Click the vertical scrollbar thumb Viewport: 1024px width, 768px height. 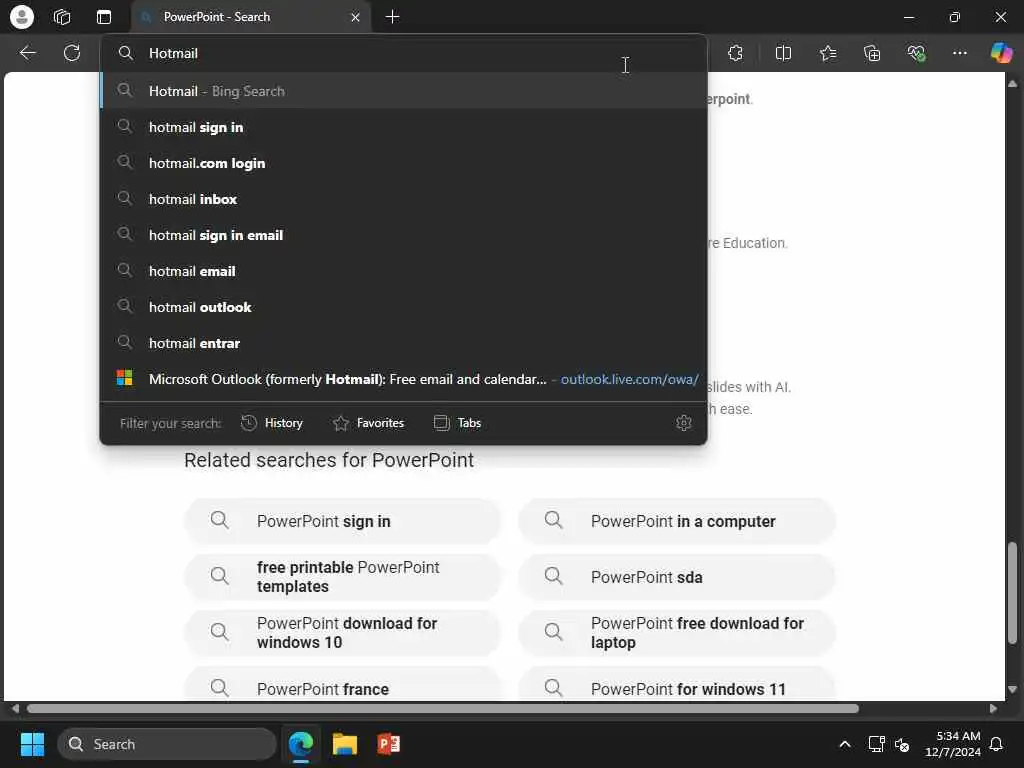(1012, 593)
